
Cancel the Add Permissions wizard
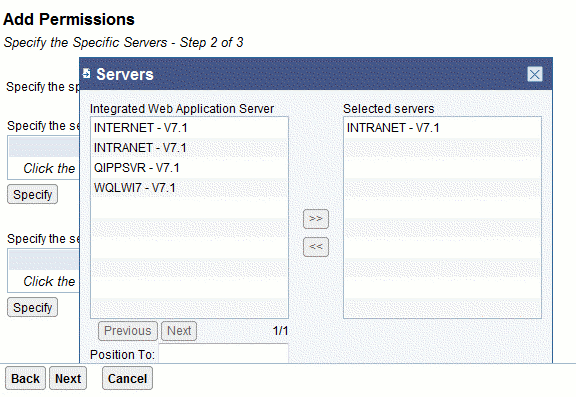[127, 378]
